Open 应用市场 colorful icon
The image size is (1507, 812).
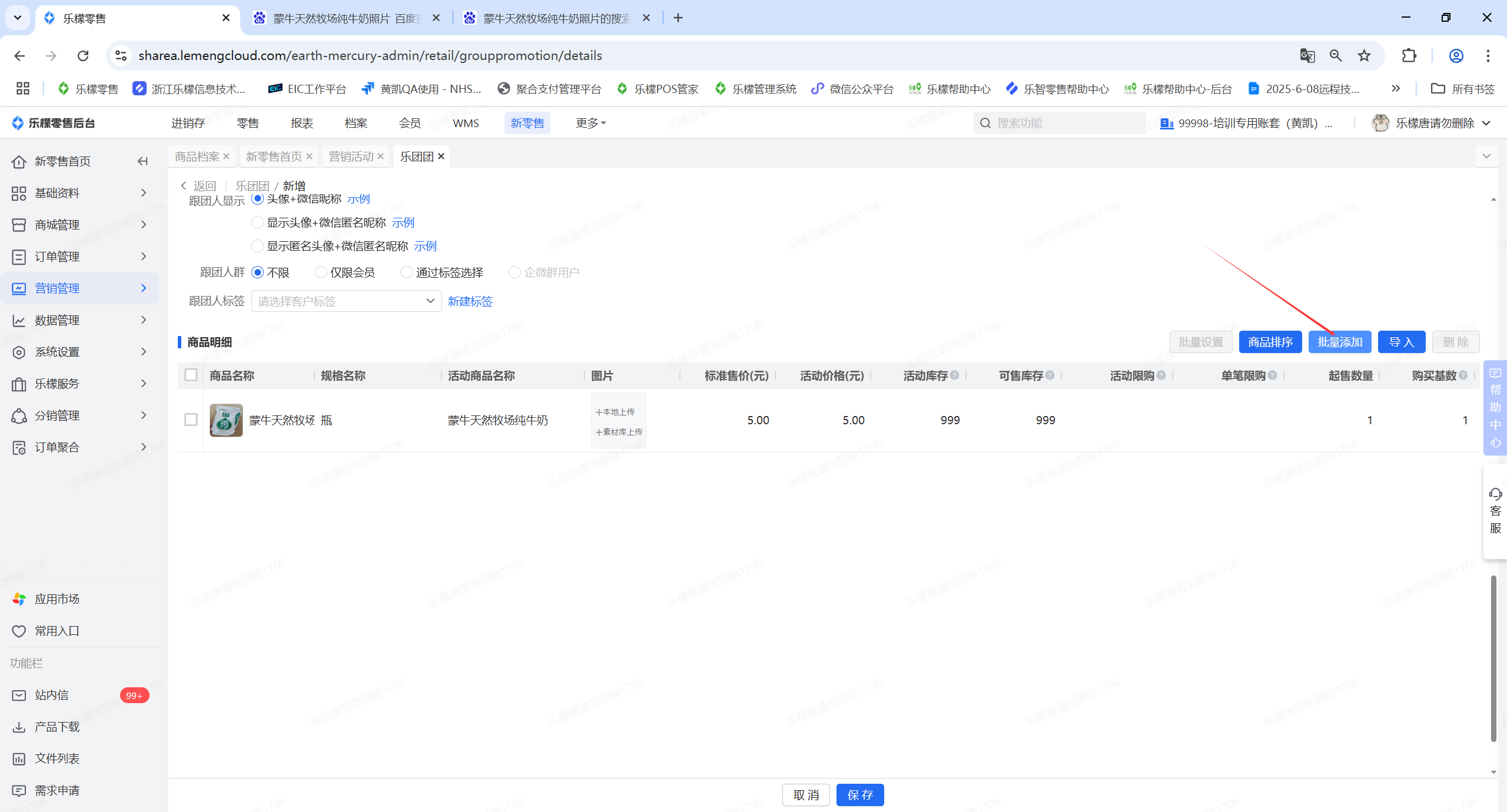[19, 599]
